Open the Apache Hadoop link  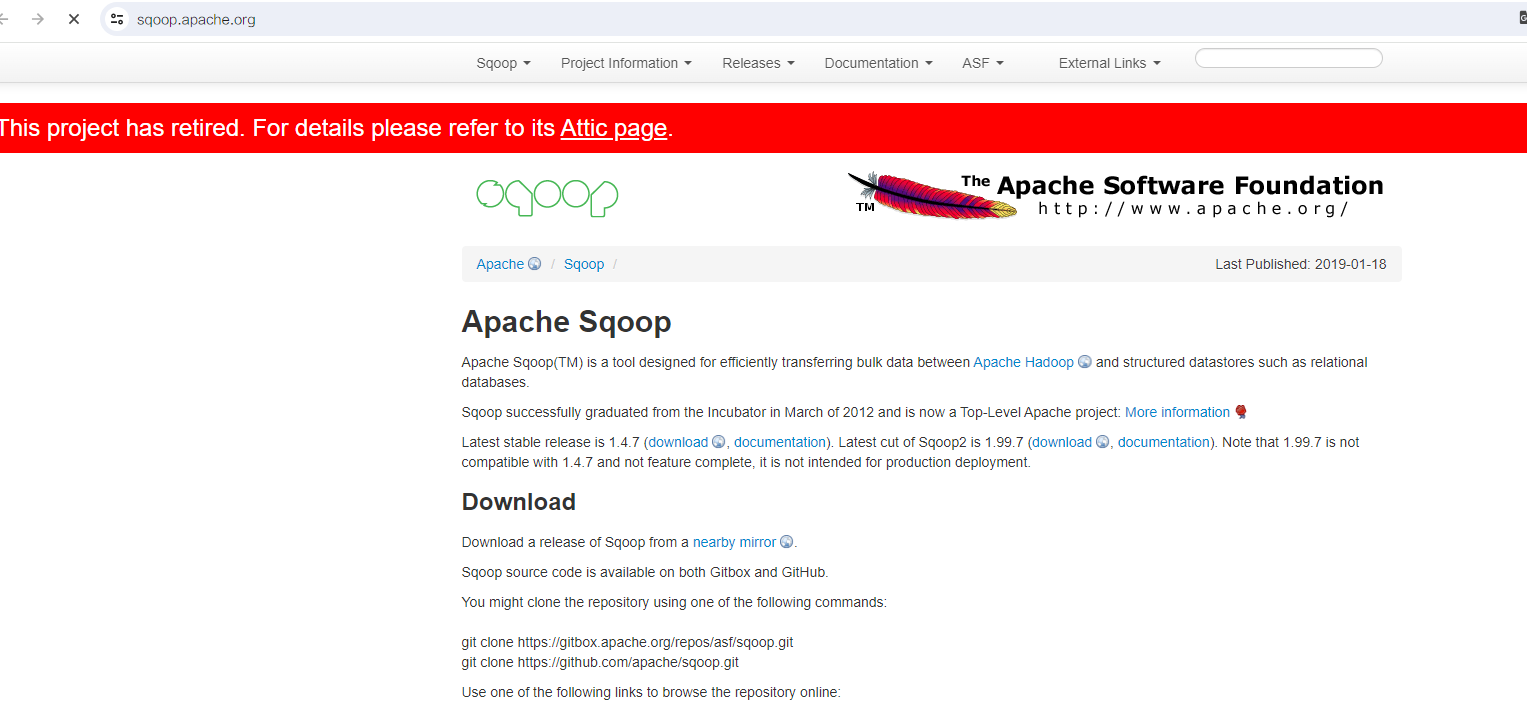click(x=1023, y=362)
